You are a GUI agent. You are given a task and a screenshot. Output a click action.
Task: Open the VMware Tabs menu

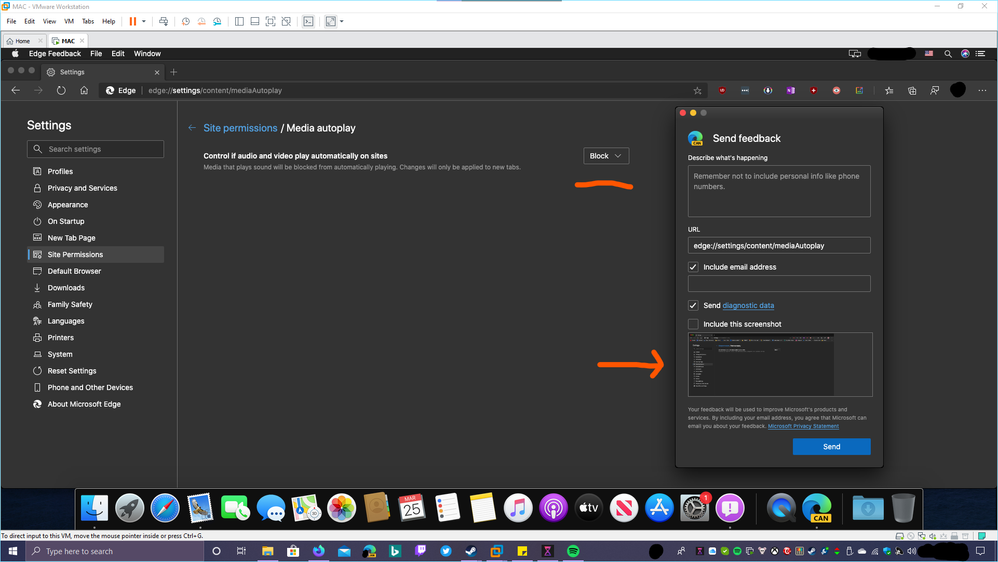[88, 21]
